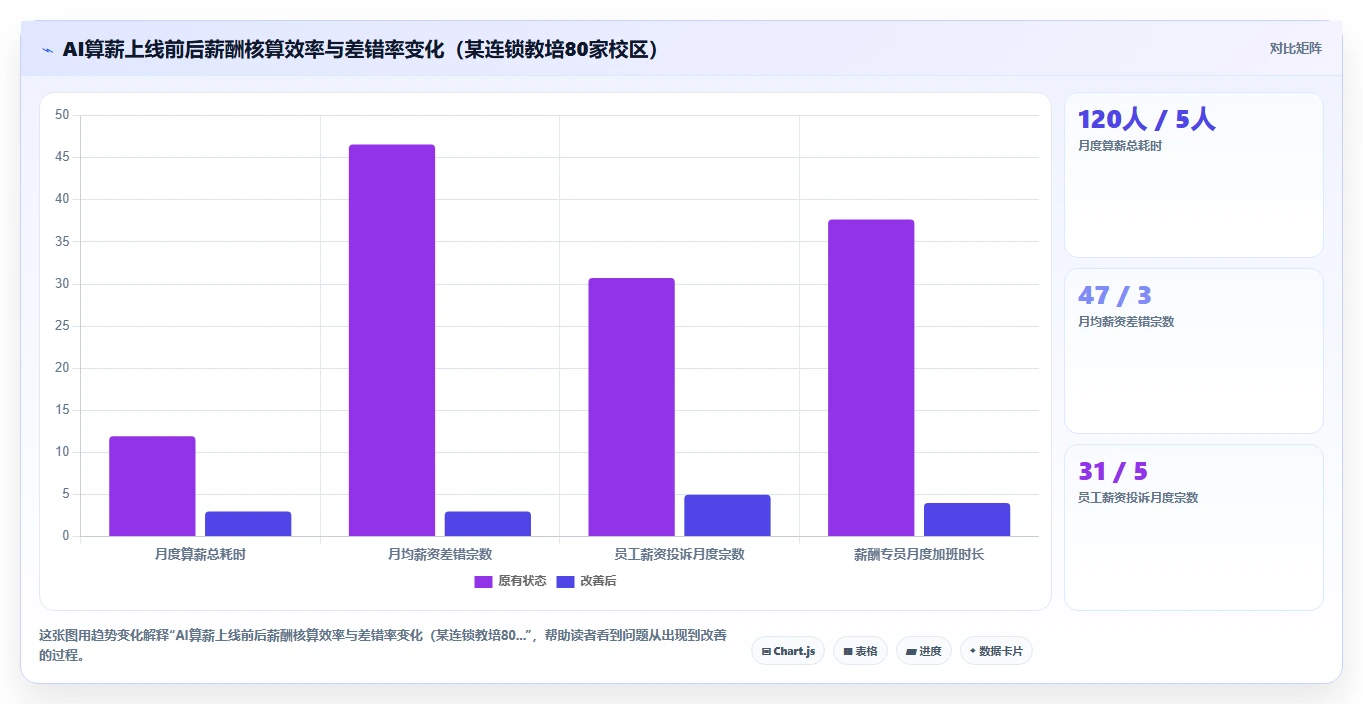Click the x-axis label 员工薪资投诉月度宗数

click(679, 554)
